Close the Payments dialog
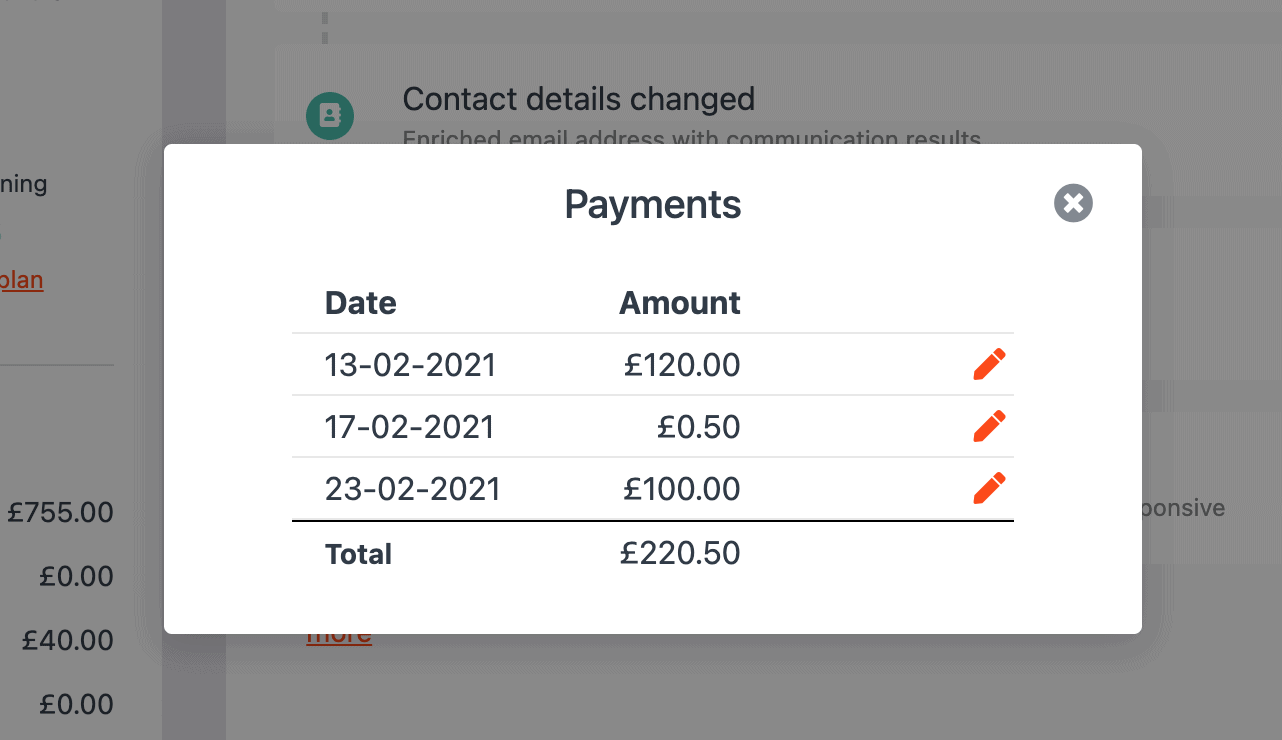Screen dimensions: 1282x740 click(1073, 204)
